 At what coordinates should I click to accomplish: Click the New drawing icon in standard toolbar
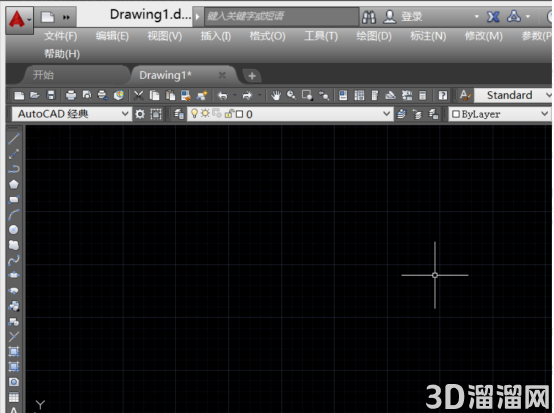click(x=19, y=95)
